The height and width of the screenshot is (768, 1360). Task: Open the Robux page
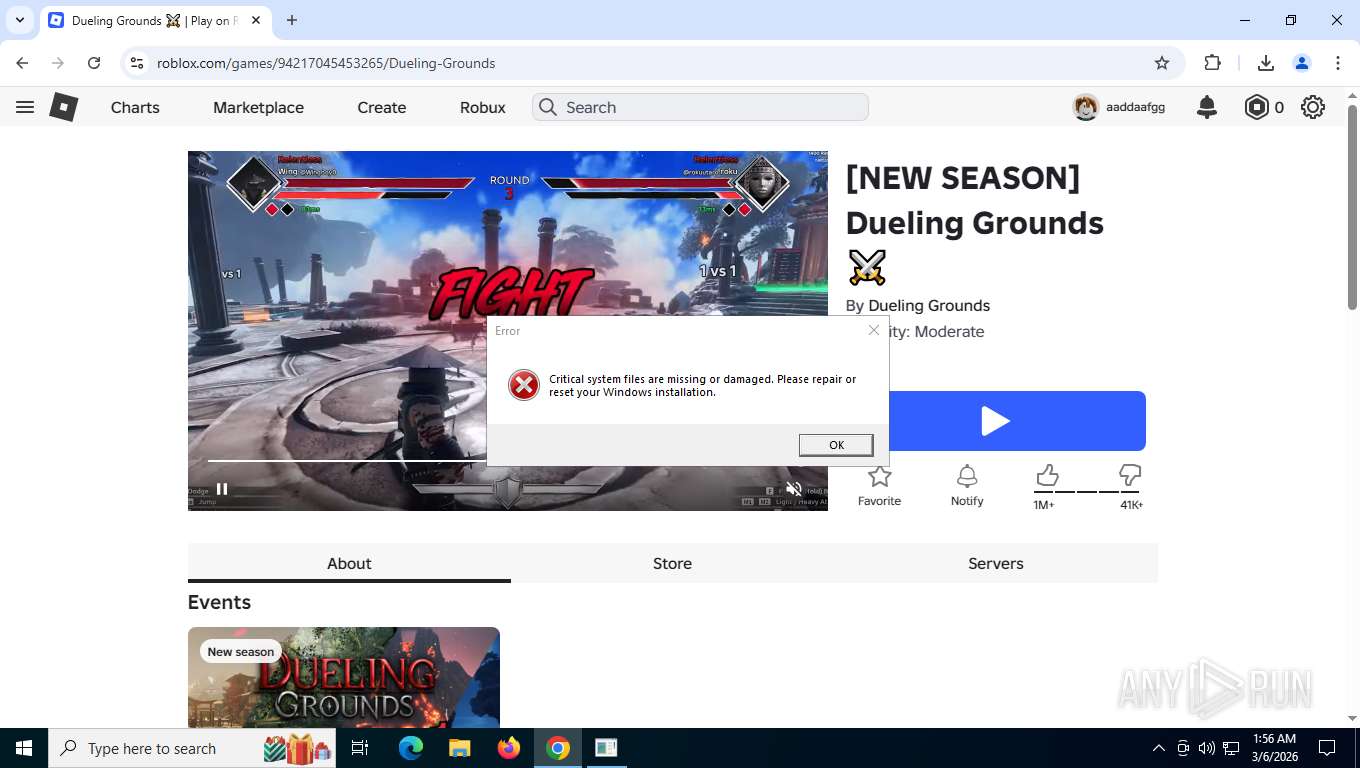[x=483, y=107]
